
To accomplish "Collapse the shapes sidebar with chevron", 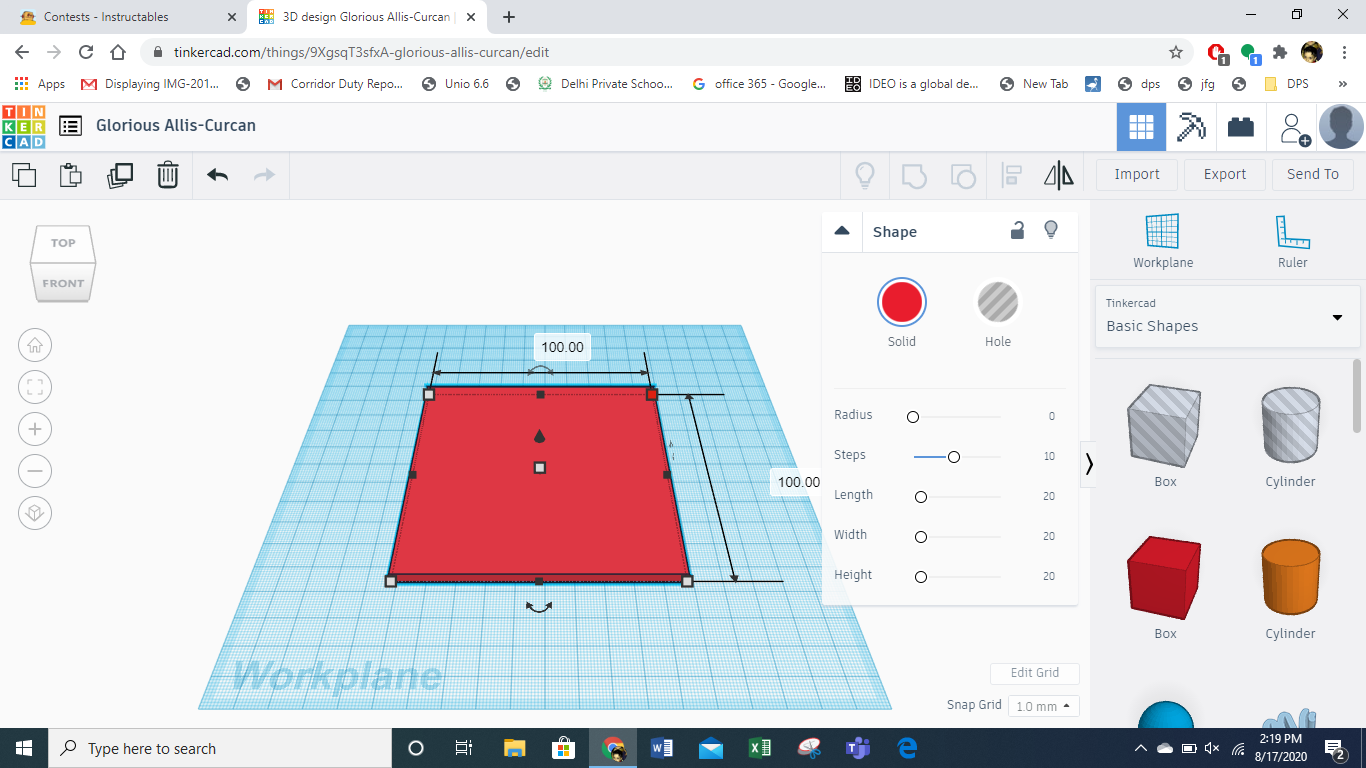I will coord(1089,464).
